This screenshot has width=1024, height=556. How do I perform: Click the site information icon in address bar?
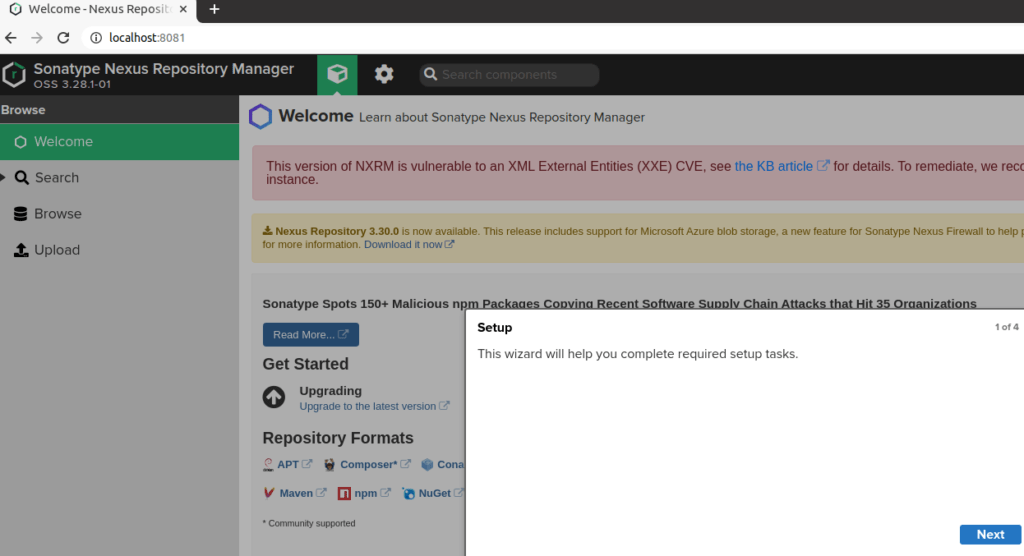[x=96, y=38]
